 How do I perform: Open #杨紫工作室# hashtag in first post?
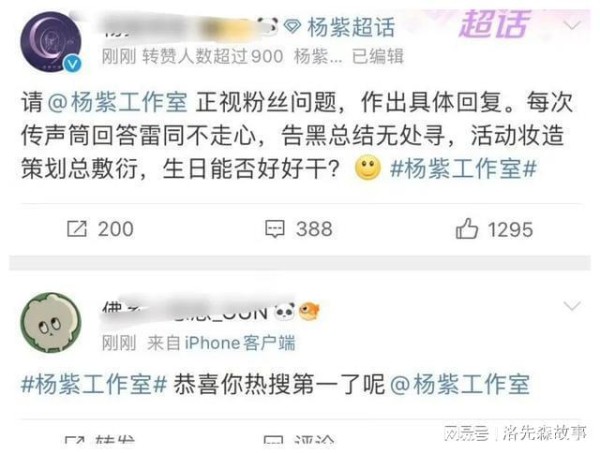point(463,169)
